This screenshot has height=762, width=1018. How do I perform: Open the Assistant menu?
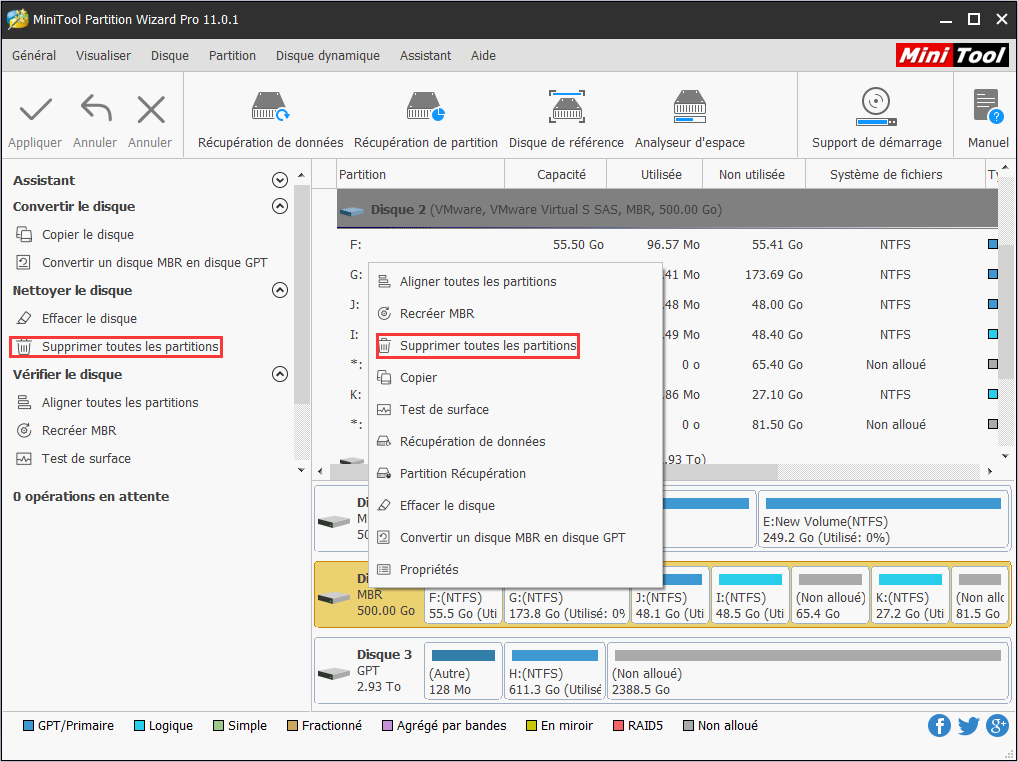425,56
